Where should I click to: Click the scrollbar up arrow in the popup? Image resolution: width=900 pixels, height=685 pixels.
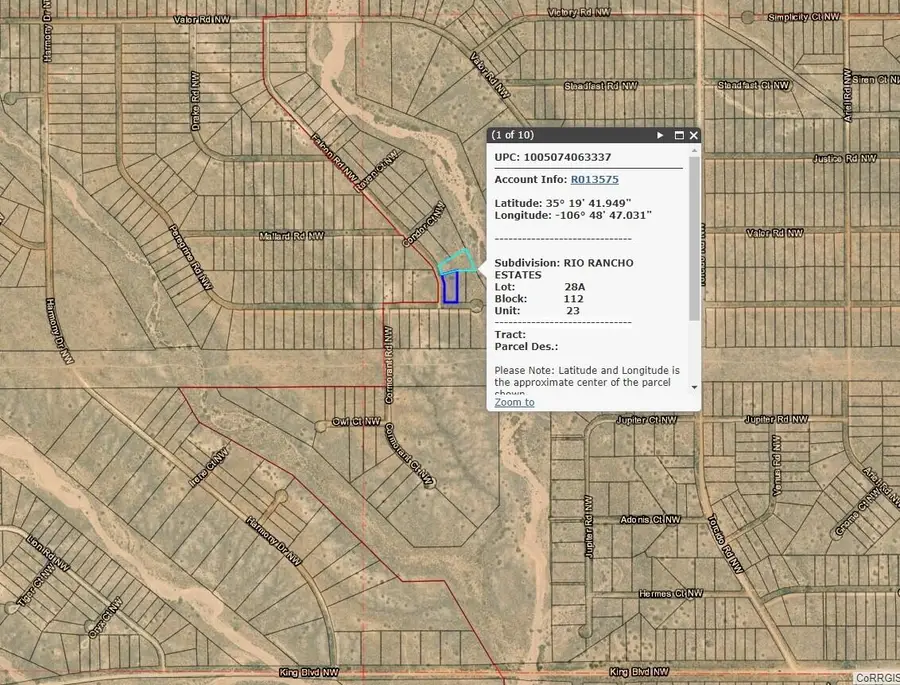(x=695, y=150)
